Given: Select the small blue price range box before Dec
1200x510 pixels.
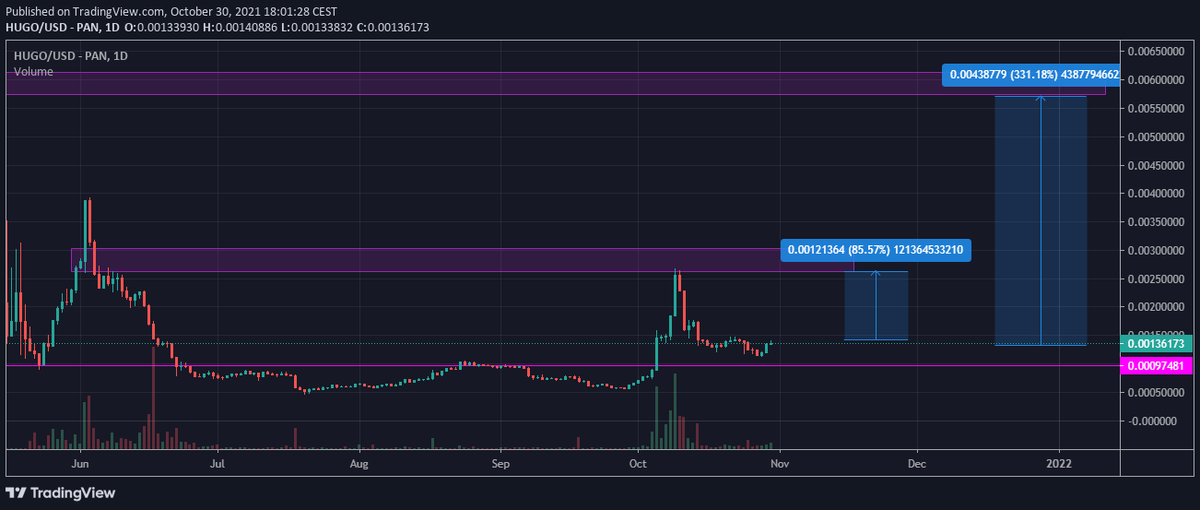Looking at the screenshot, I should (876, 306).
